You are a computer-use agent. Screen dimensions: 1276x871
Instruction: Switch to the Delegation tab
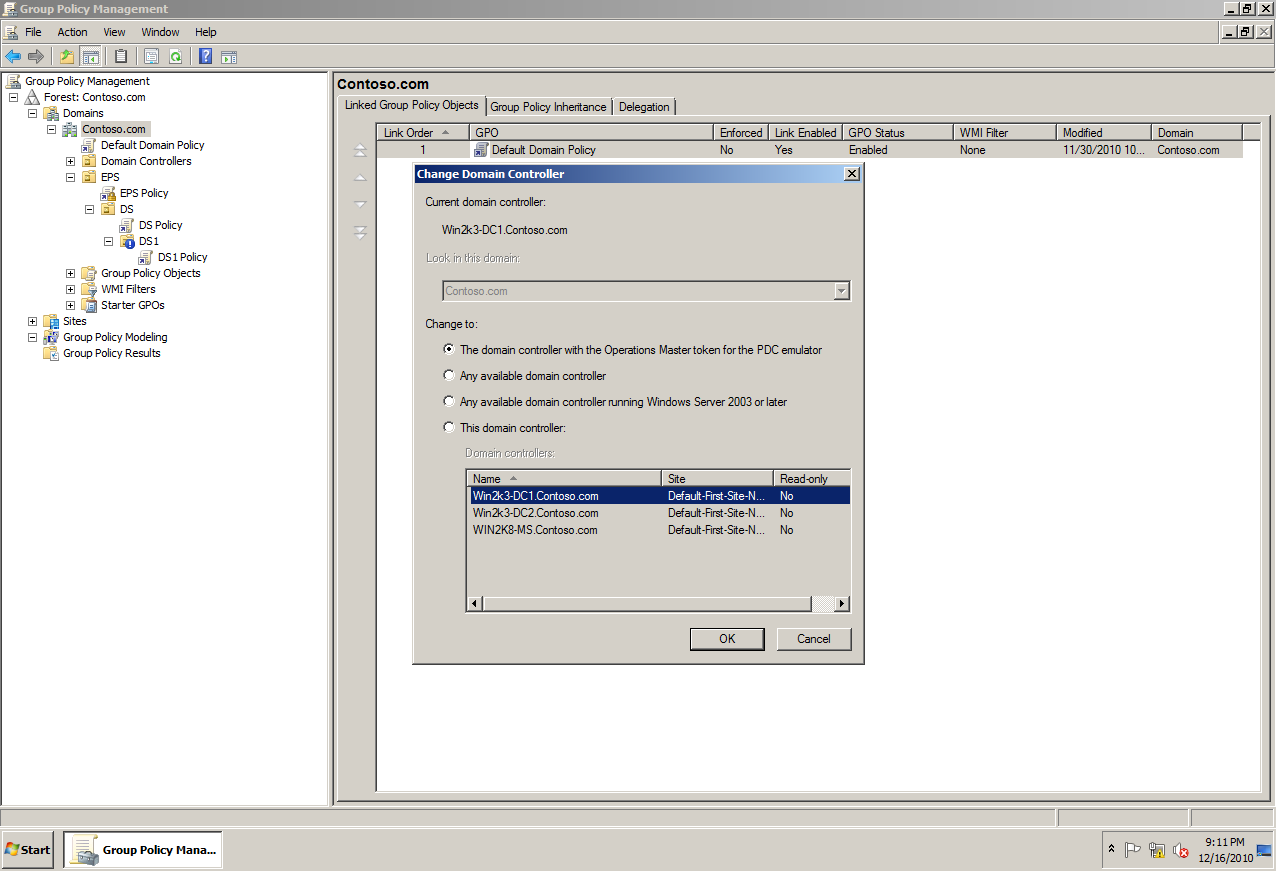[644, 107]
